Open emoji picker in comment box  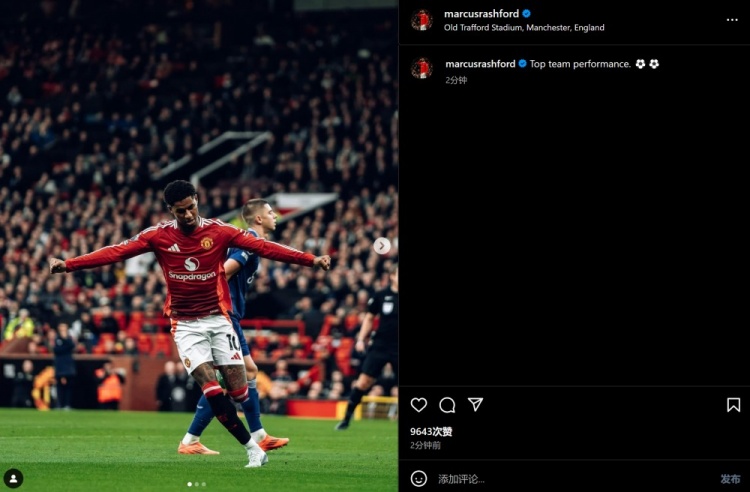coord(419,478)
